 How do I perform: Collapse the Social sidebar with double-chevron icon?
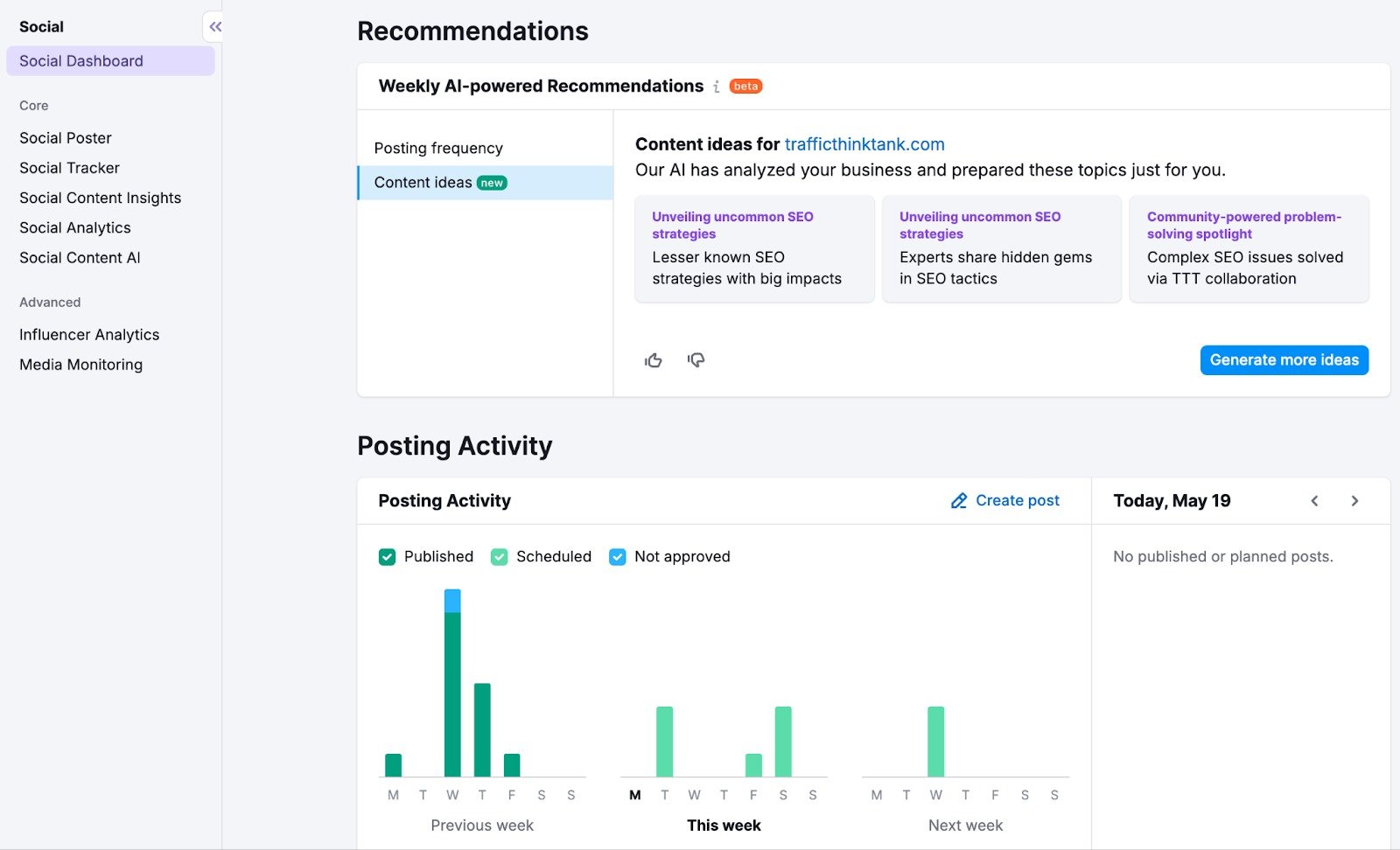click(x=214, y=27)
